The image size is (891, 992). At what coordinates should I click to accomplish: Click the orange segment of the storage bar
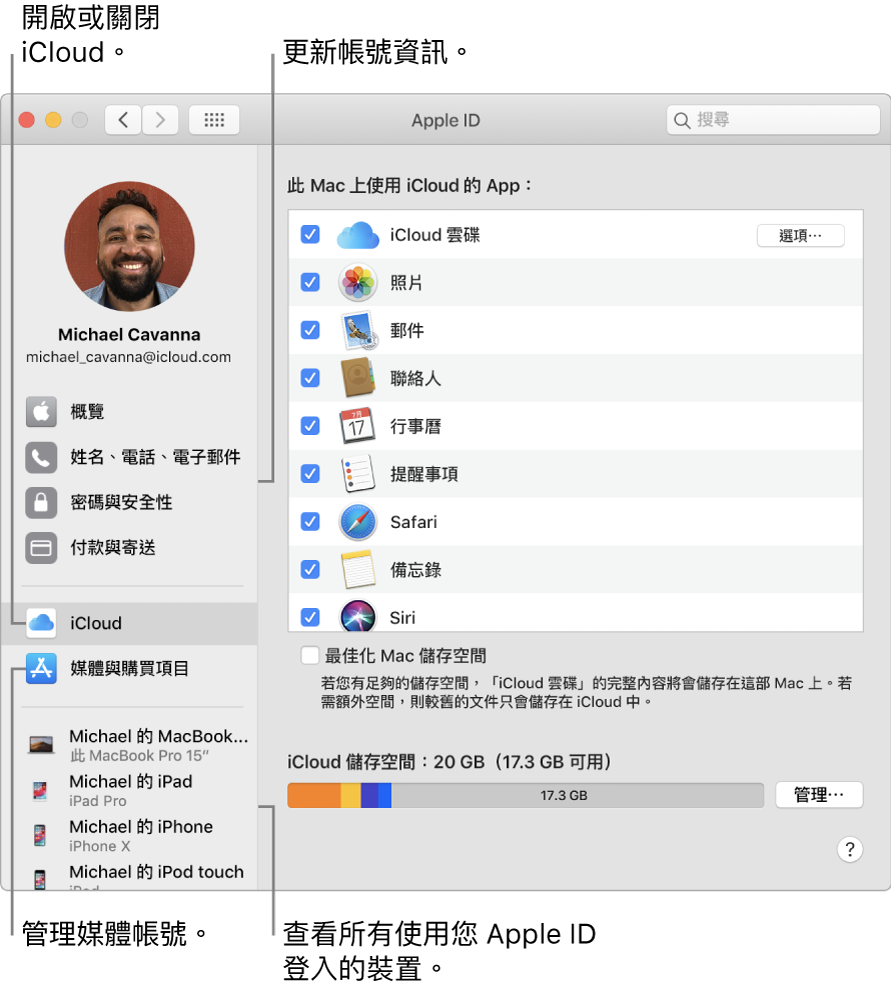coord(314,795)
